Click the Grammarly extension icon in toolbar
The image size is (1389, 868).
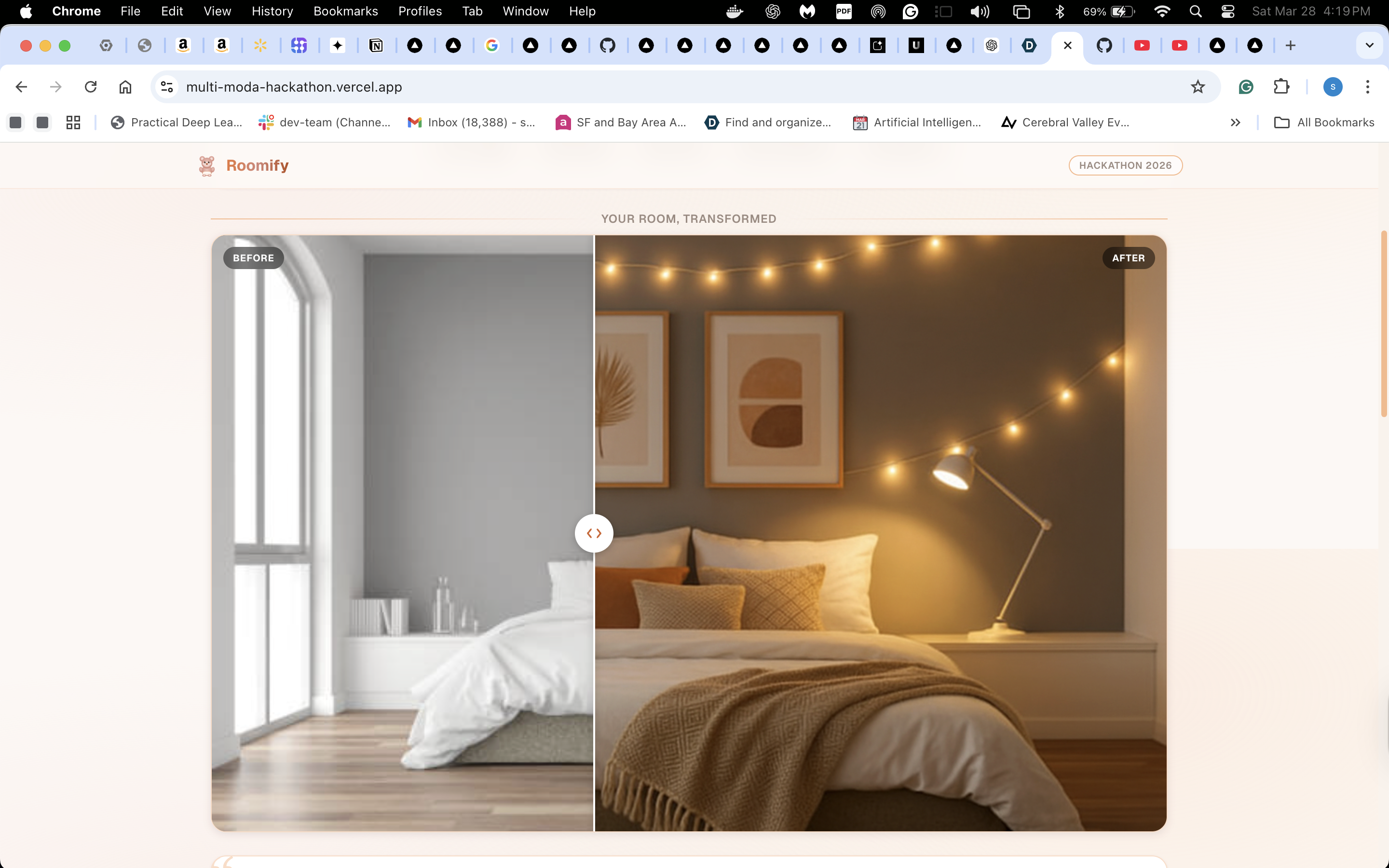coord(1245,87)
